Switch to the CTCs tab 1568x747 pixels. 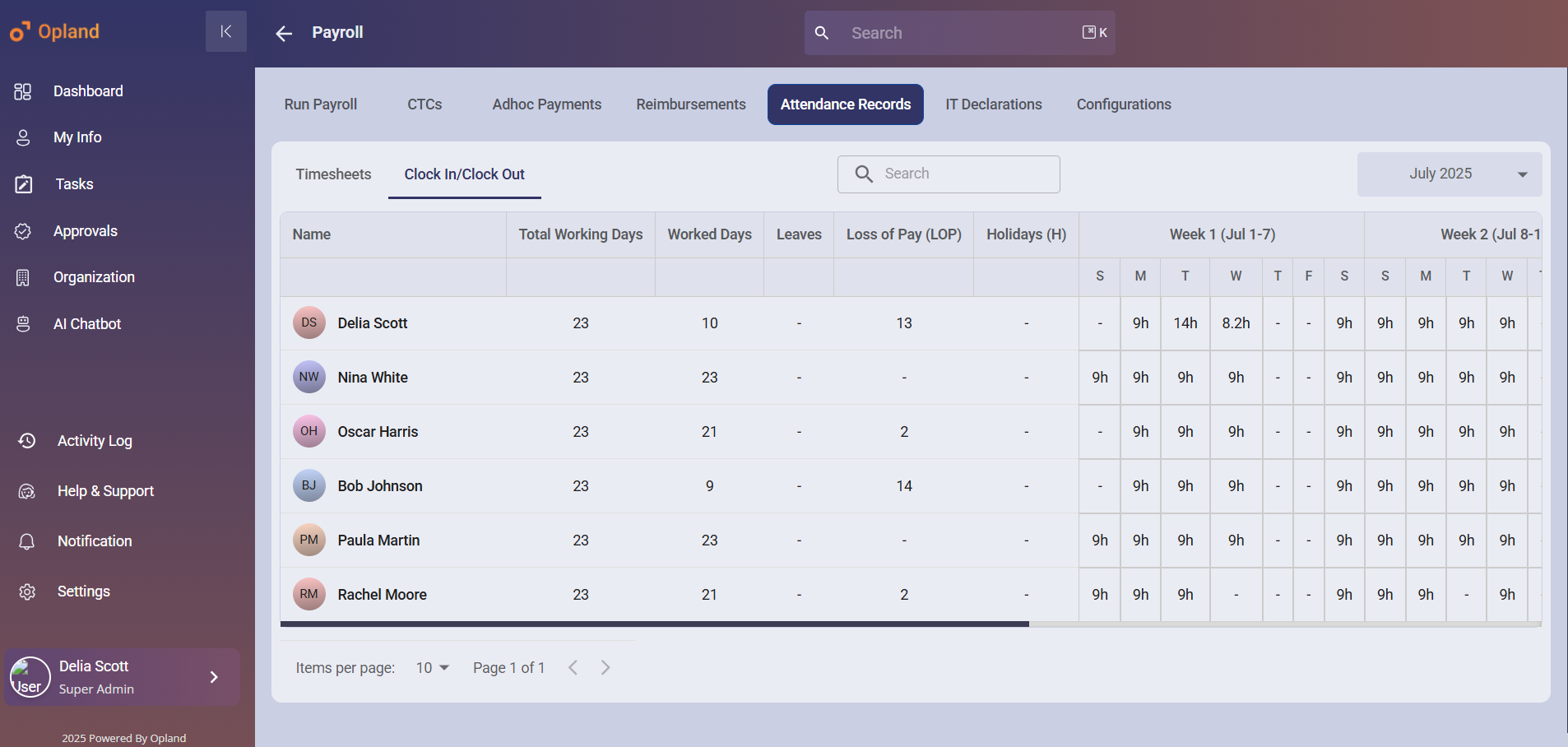[424, 104]
